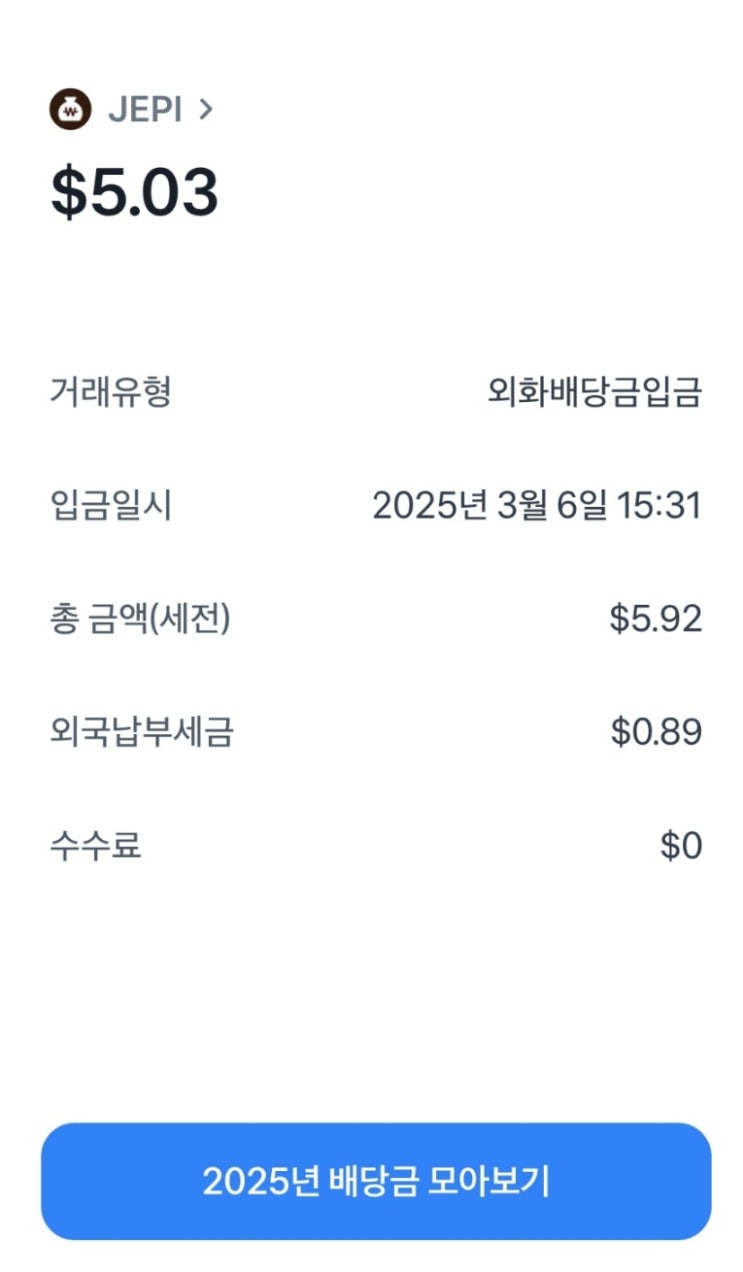Click the year 2025년 in the deposit date

pos(432,506)
